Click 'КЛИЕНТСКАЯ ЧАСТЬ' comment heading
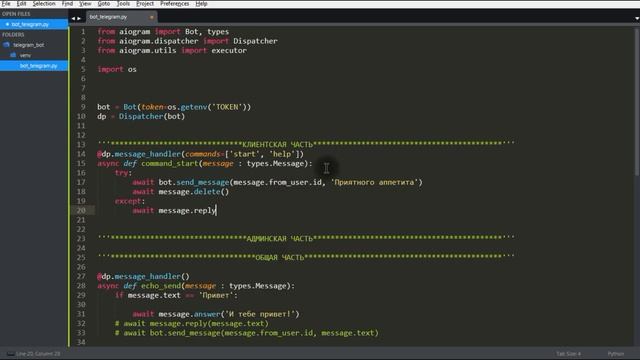The width and height of the screenshot is (640, 360). tap(277, 145)
